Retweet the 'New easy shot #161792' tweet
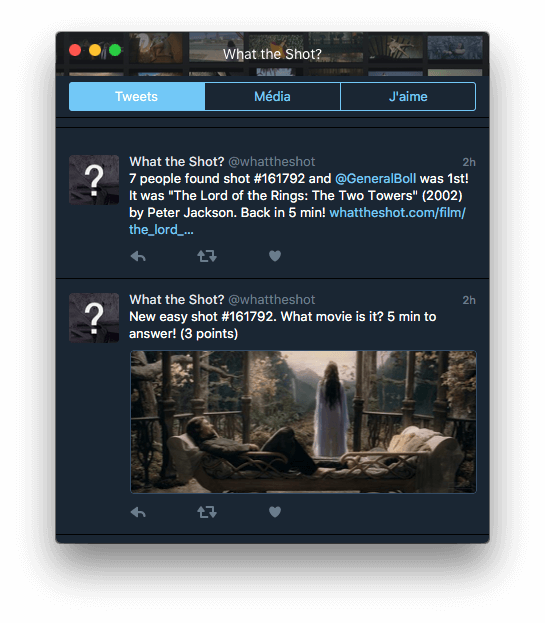The width and height of the screenshot is (545, 623). (207, 512)
